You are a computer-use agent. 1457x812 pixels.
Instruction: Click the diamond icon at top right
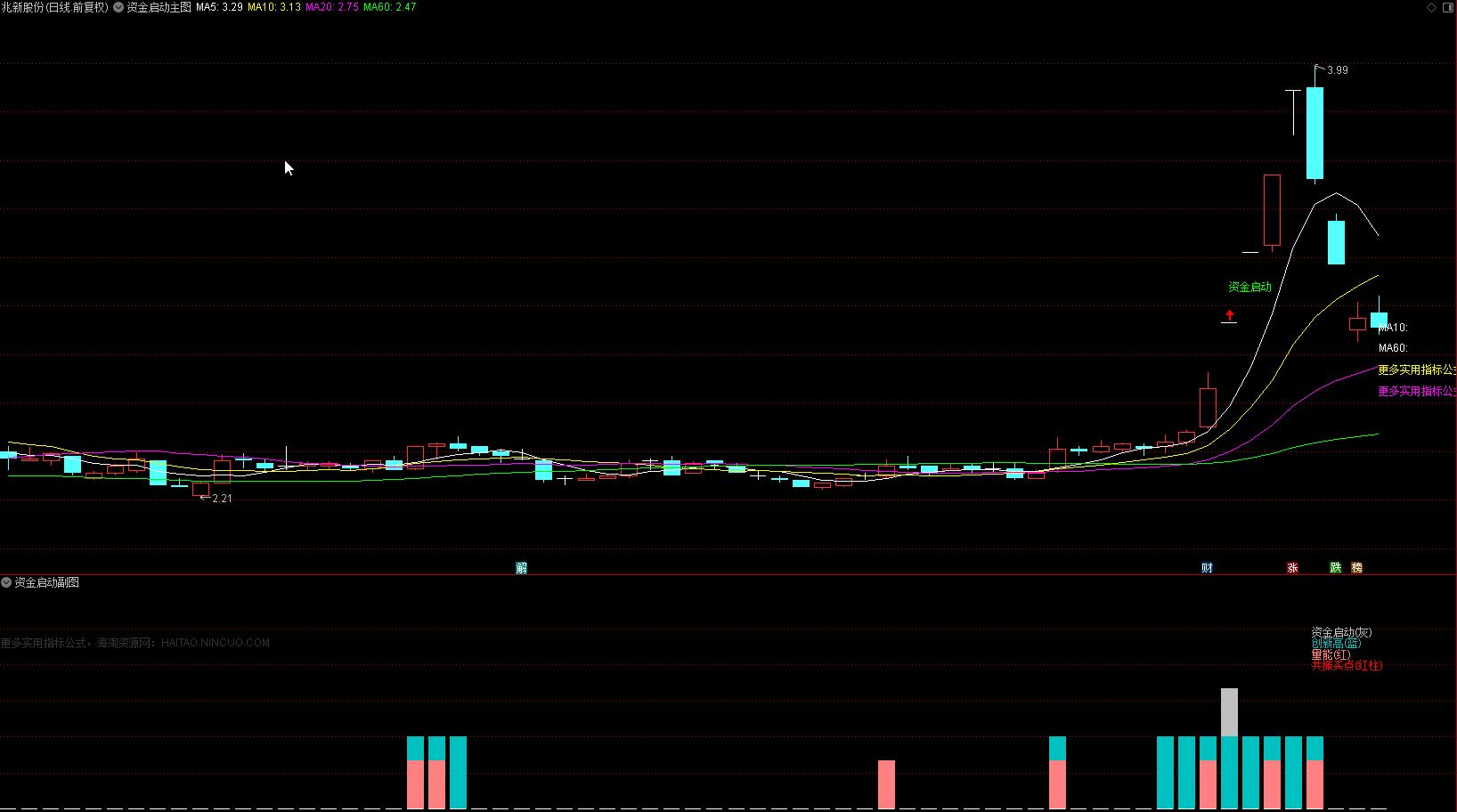[1432, 7]
